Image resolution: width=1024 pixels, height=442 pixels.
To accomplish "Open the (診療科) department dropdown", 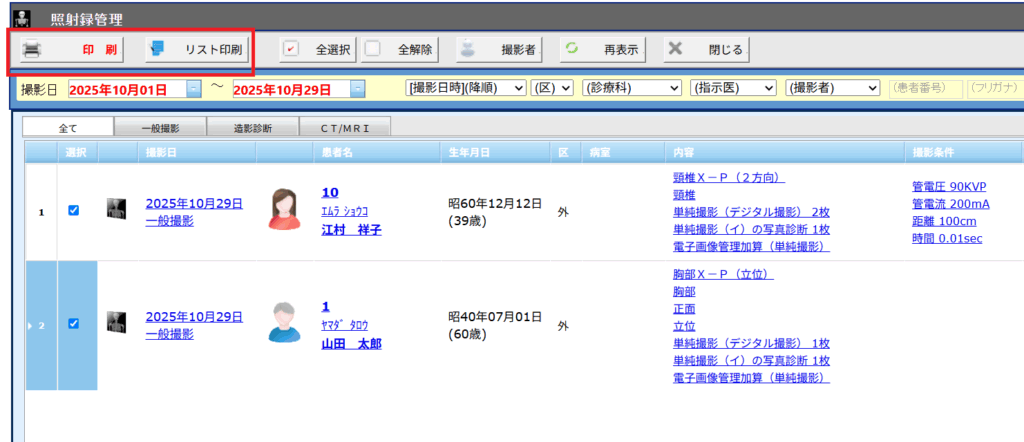I will 630,89.
